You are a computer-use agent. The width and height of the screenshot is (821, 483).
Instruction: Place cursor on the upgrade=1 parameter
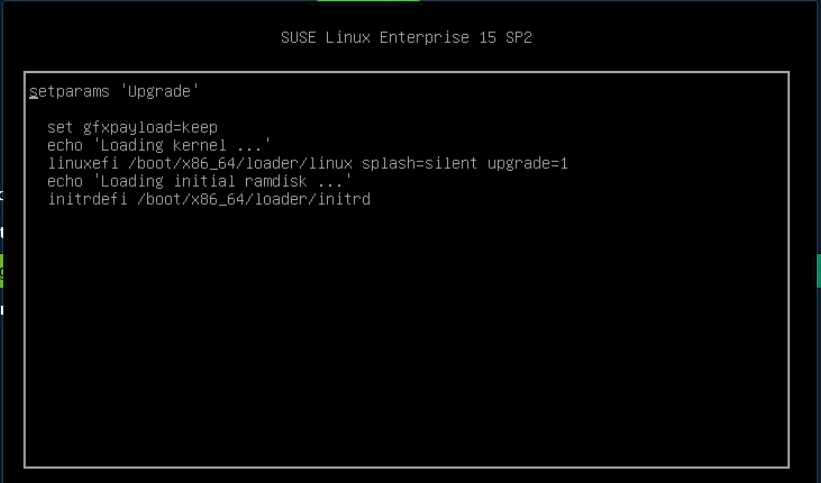pos(528,164)
